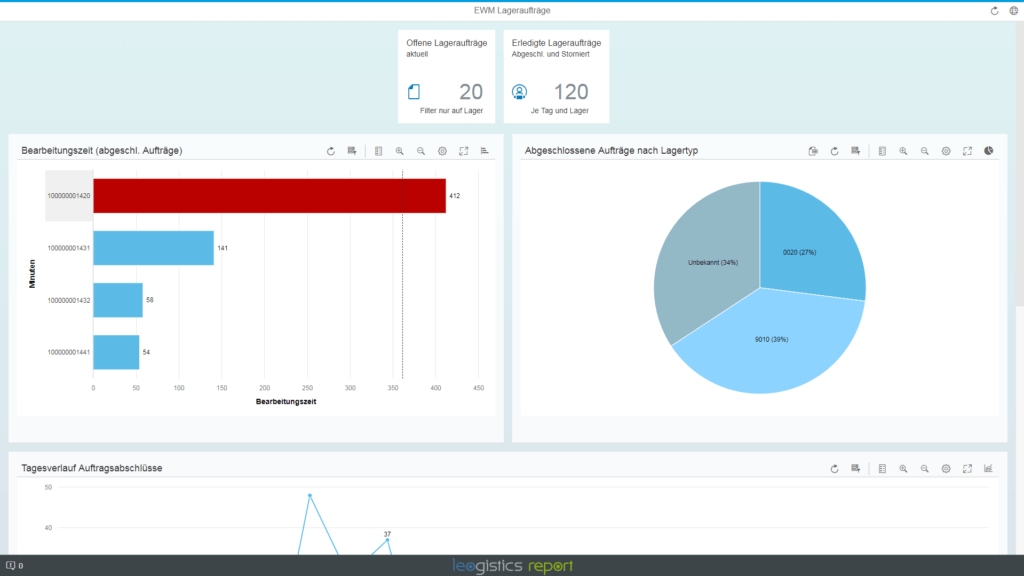
Task: Refresh the Tagesverlauf Auftragsabschlüsse chart
Action: pos(835,468)
